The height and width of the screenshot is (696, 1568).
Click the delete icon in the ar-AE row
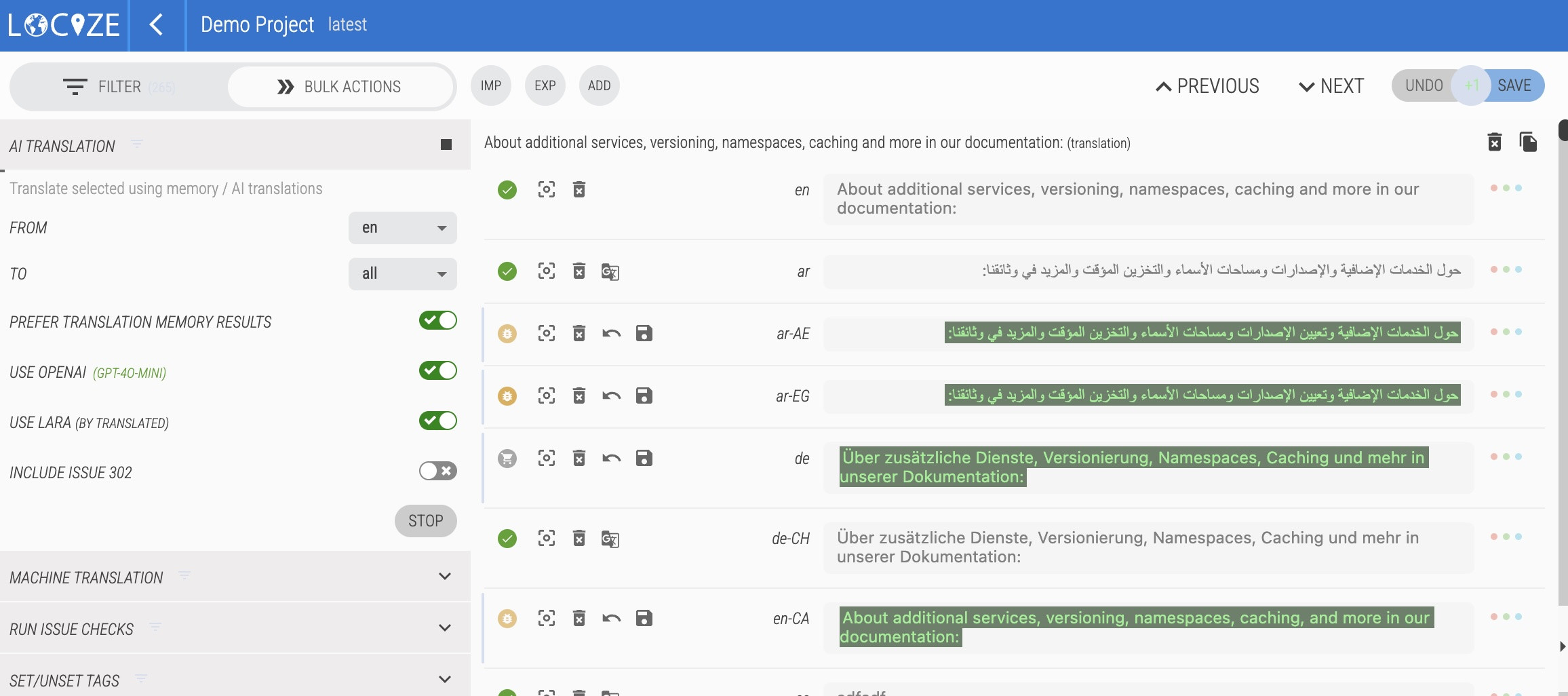(579, 333)
